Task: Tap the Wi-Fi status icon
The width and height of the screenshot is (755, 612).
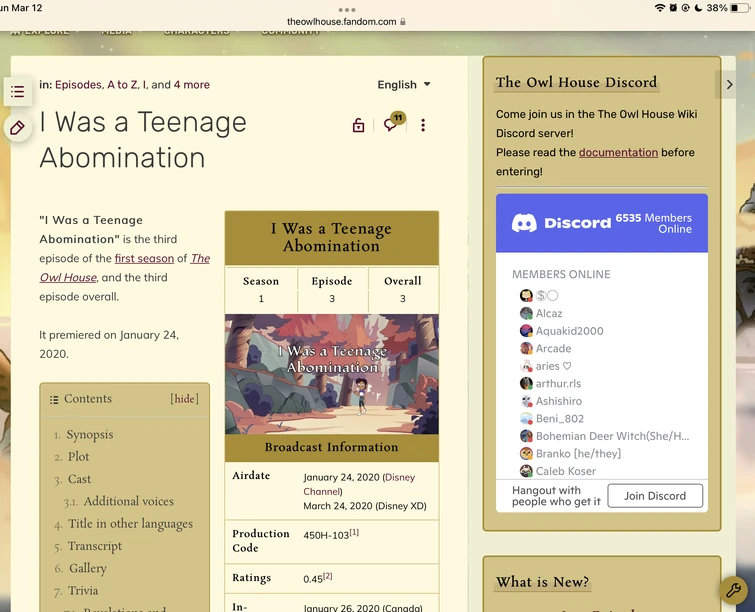Action: (660, 8)
